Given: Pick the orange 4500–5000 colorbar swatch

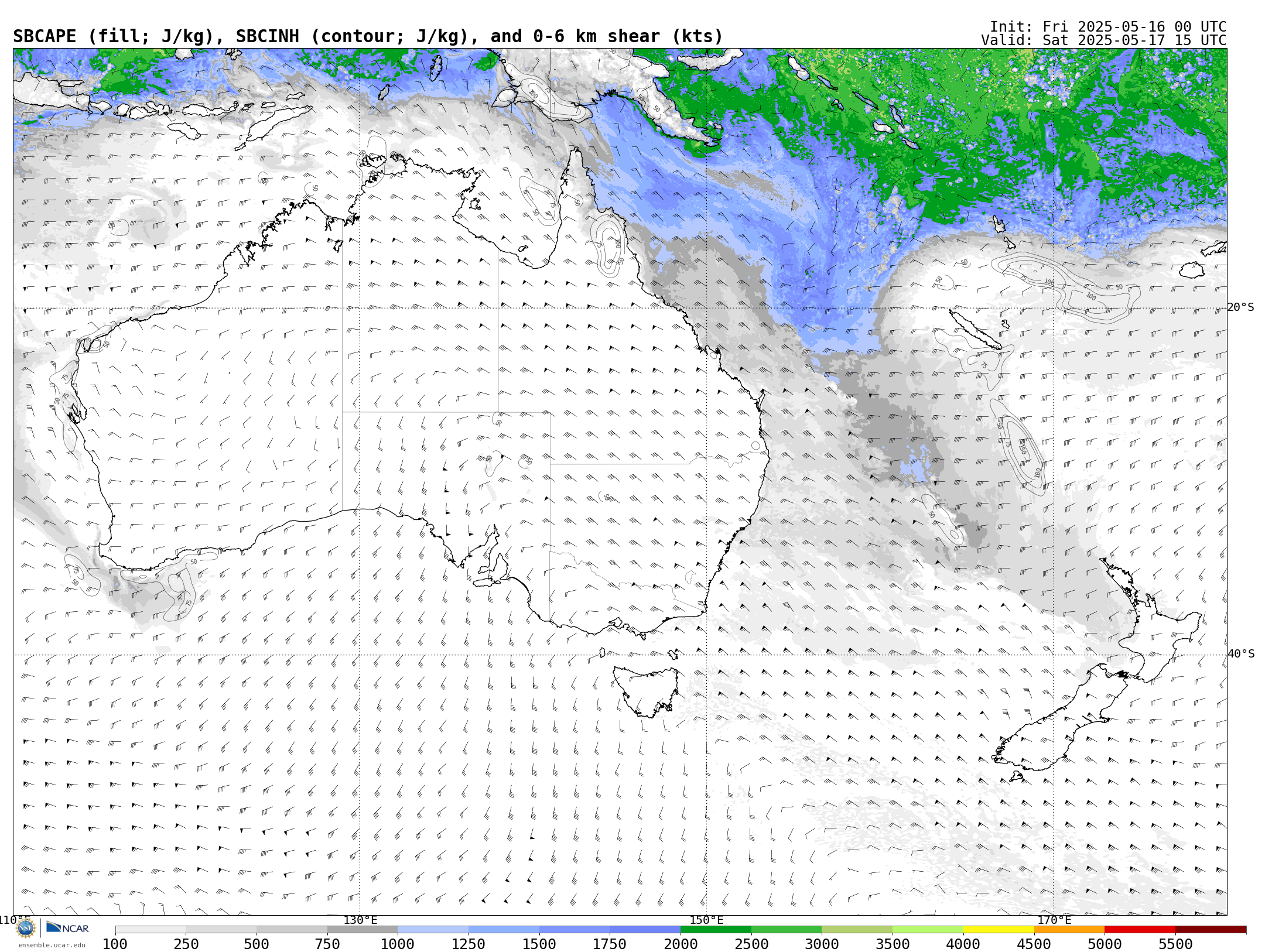Looking at the screenshot, I should pos(1069,930).
